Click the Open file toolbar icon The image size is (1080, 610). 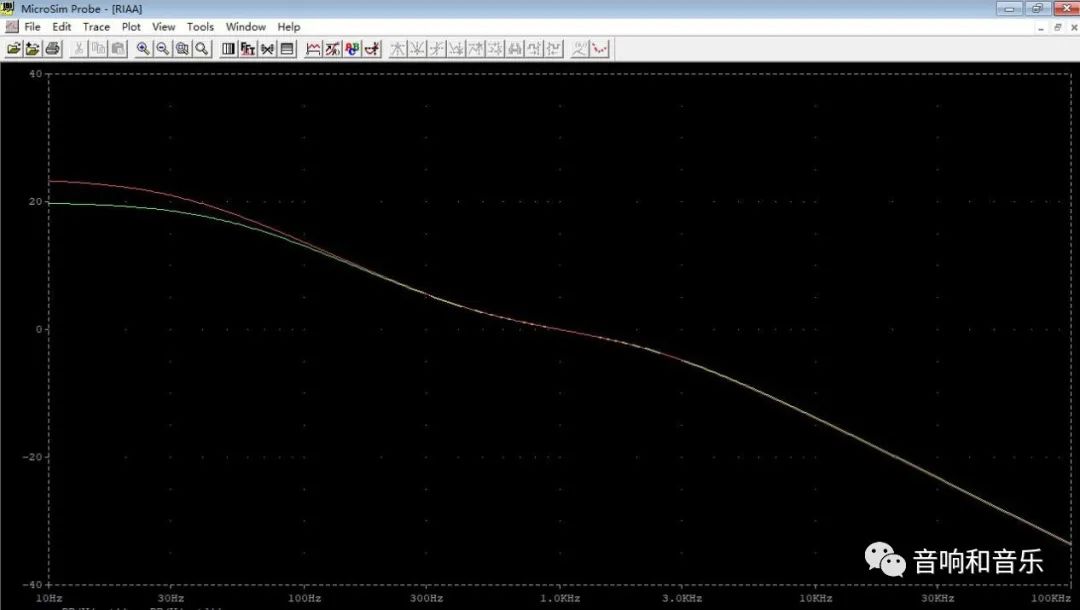point(14,49)
